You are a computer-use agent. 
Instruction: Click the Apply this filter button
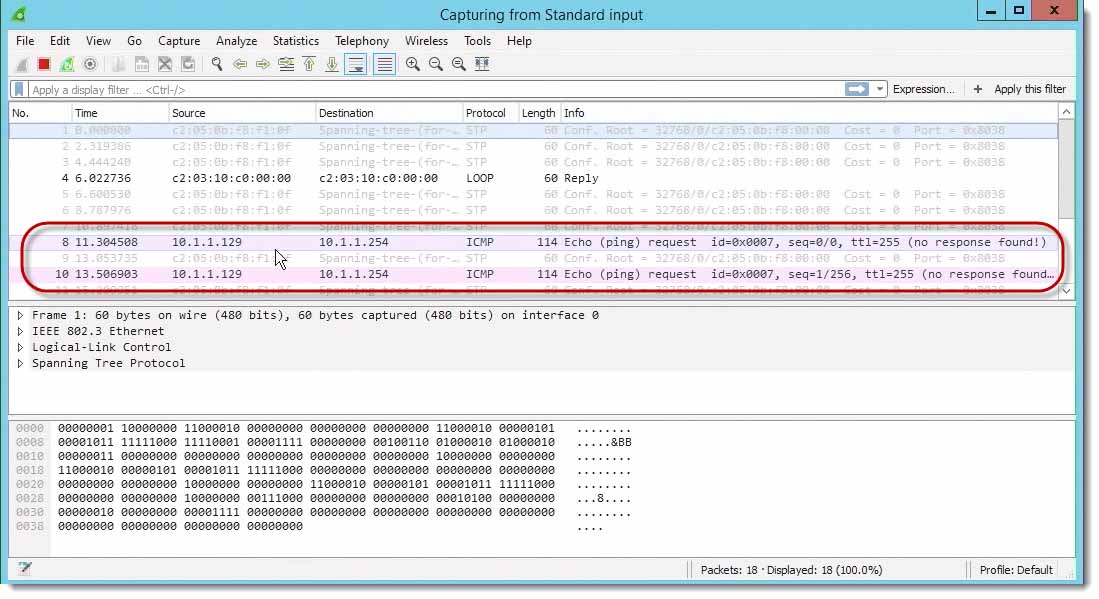[x=1030, y=89]
